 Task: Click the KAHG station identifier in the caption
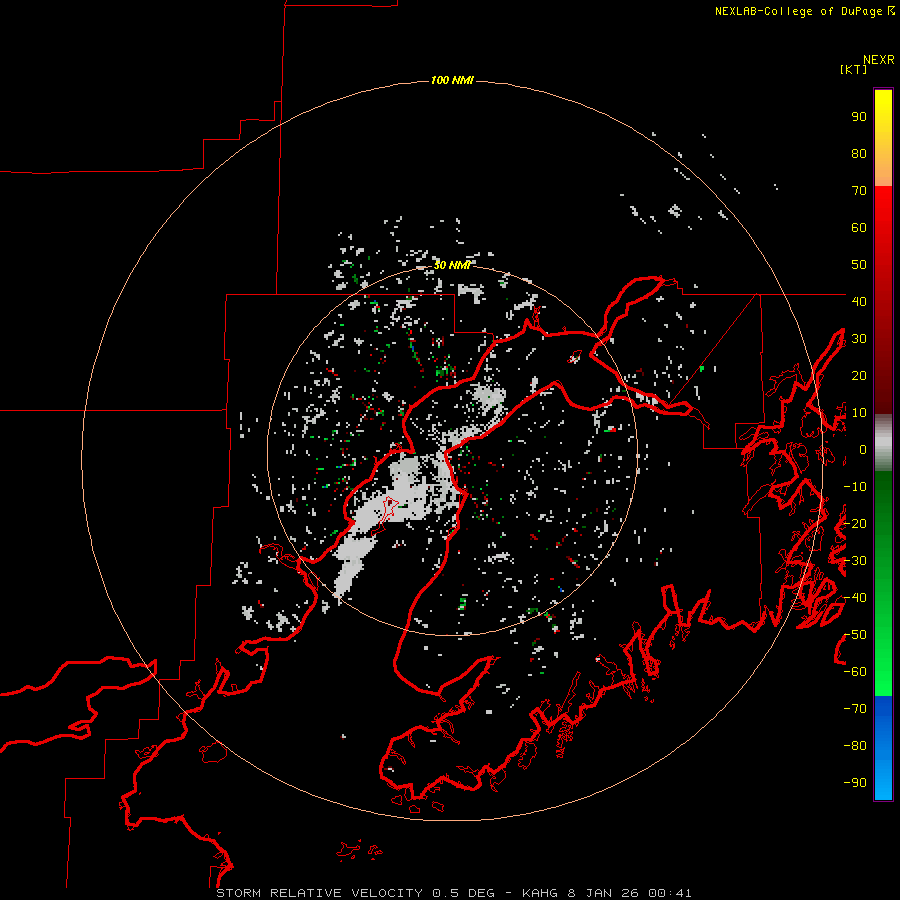(x=541, y=893)
